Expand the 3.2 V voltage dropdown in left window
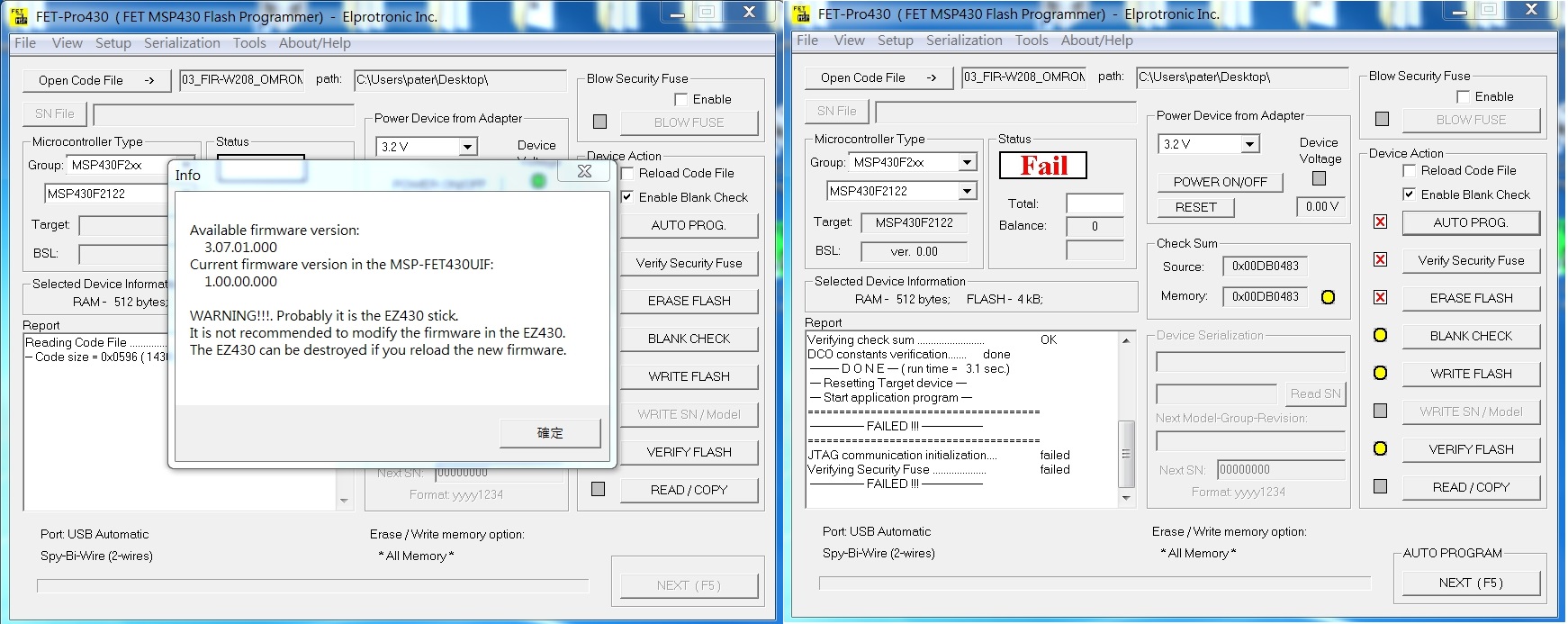The image size is (1568, 624). (x=467, y=147)
